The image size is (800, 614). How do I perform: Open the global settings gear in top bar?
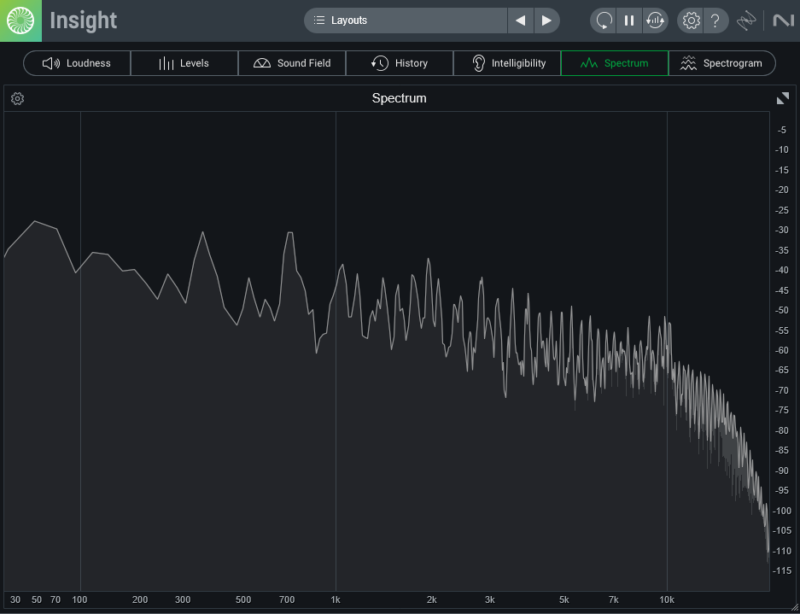point(691,20)
